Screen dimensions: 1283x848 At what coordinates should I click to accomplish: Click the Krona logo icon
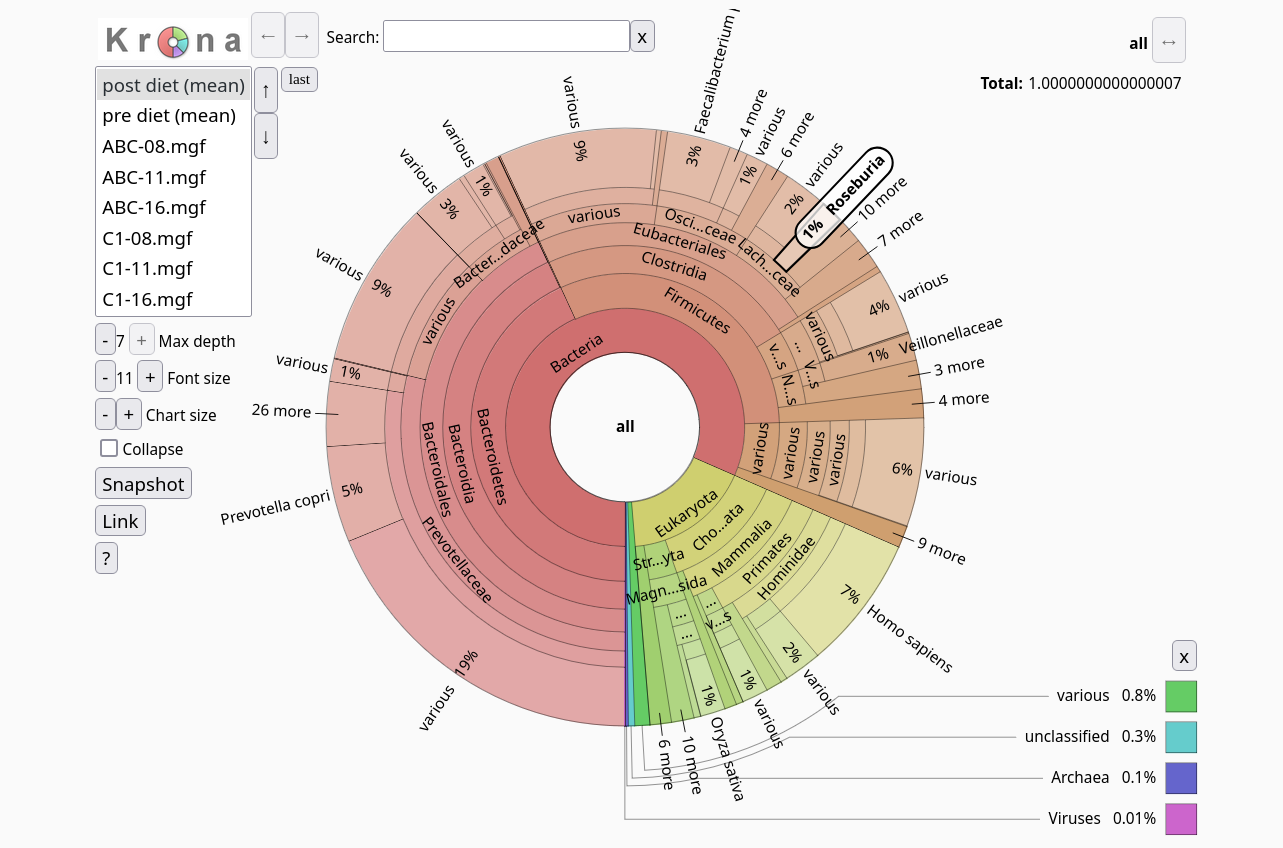174,40
